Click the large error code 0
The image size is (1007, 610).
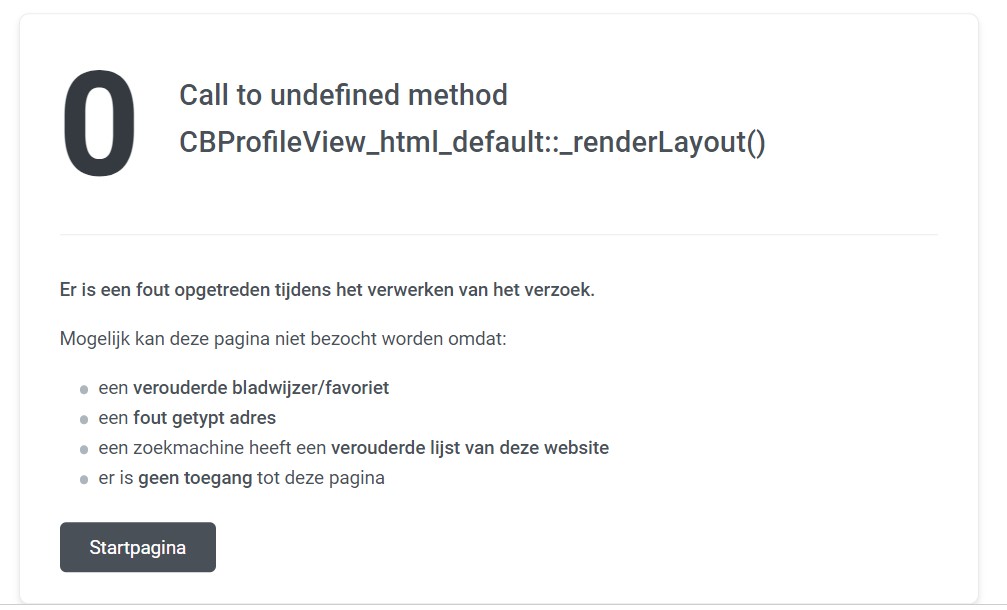[99, 124]
